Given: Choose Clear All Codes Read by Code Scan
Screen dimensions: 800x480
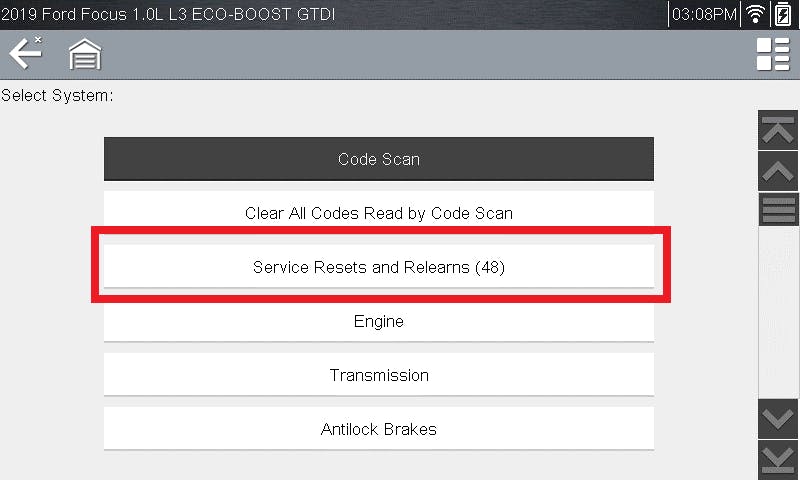Looking at the screenshot, I should point(379,213).
